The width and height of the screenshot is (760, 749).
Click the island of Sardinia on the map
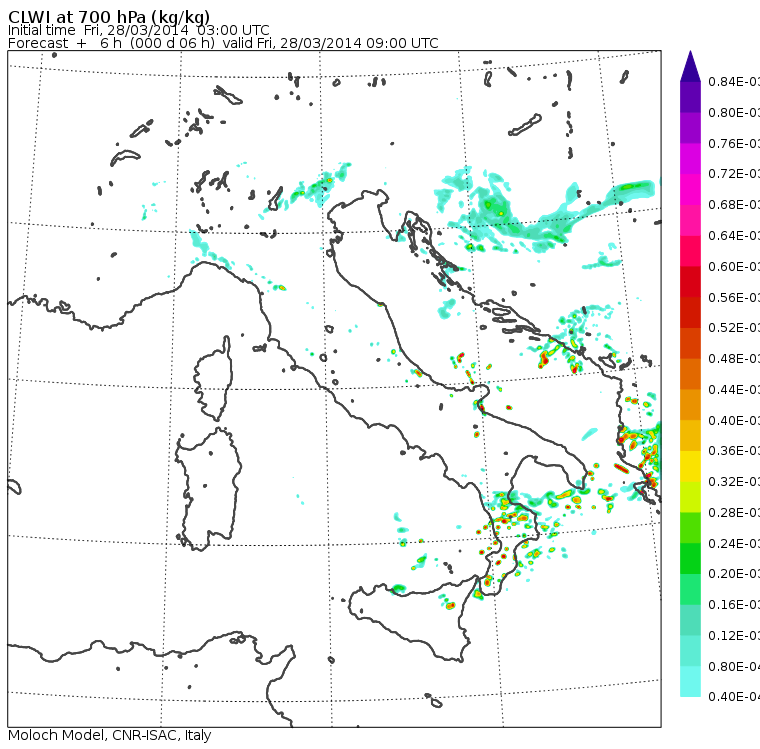(x=209, y=489)
